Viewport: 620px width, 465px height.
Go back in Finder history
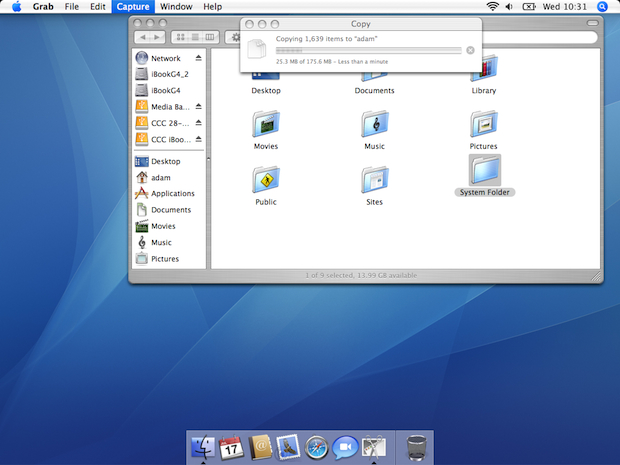click(143, 37)
